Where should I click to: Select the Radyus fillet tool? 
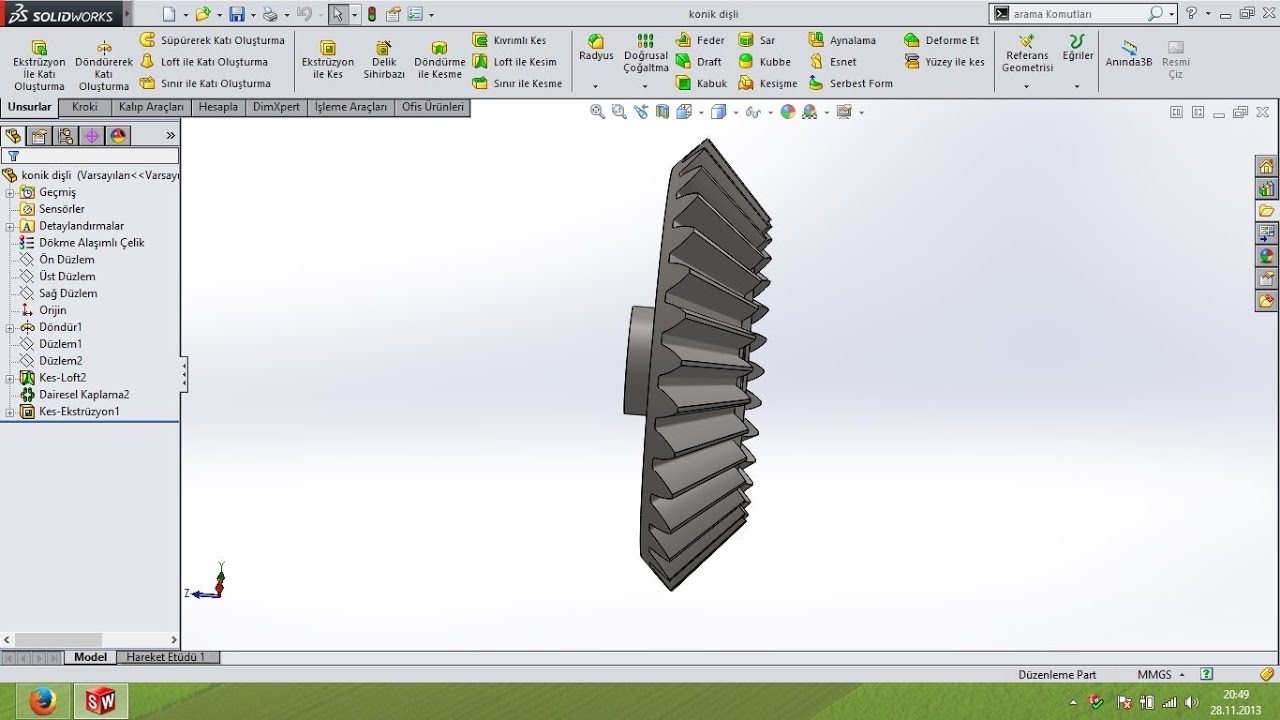point(596,48)
